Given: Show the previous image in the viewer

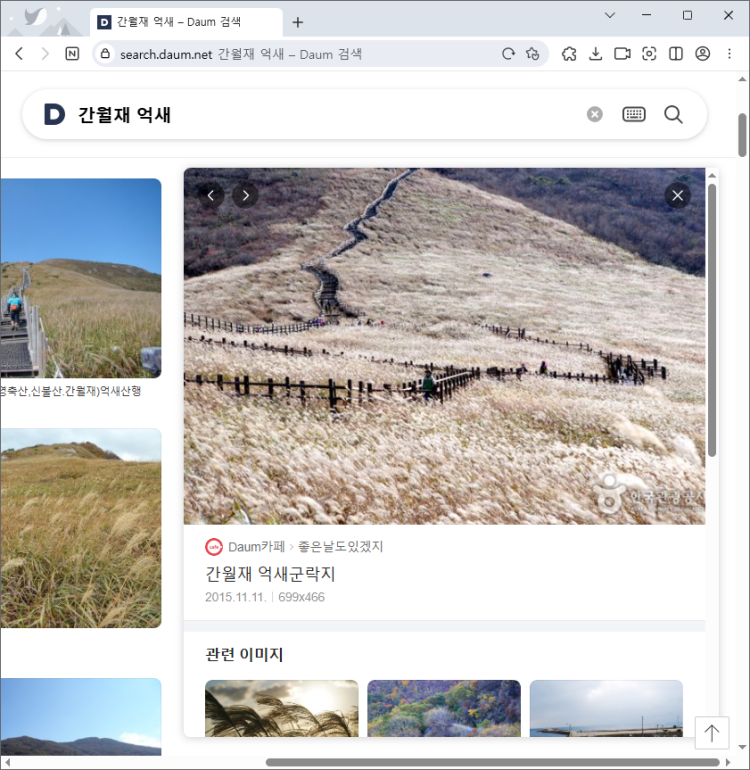Looking at the screenshot, I should click(x=211, y=195).
